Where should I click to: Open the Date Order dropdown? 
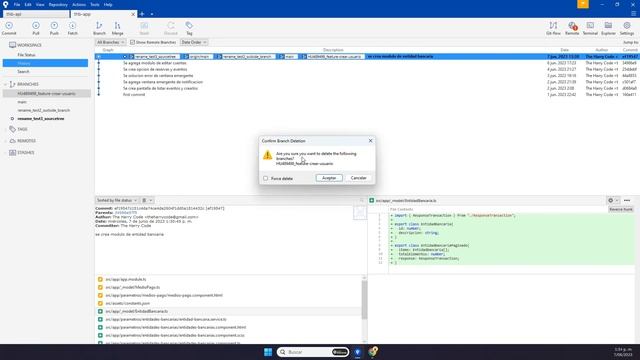194,42
